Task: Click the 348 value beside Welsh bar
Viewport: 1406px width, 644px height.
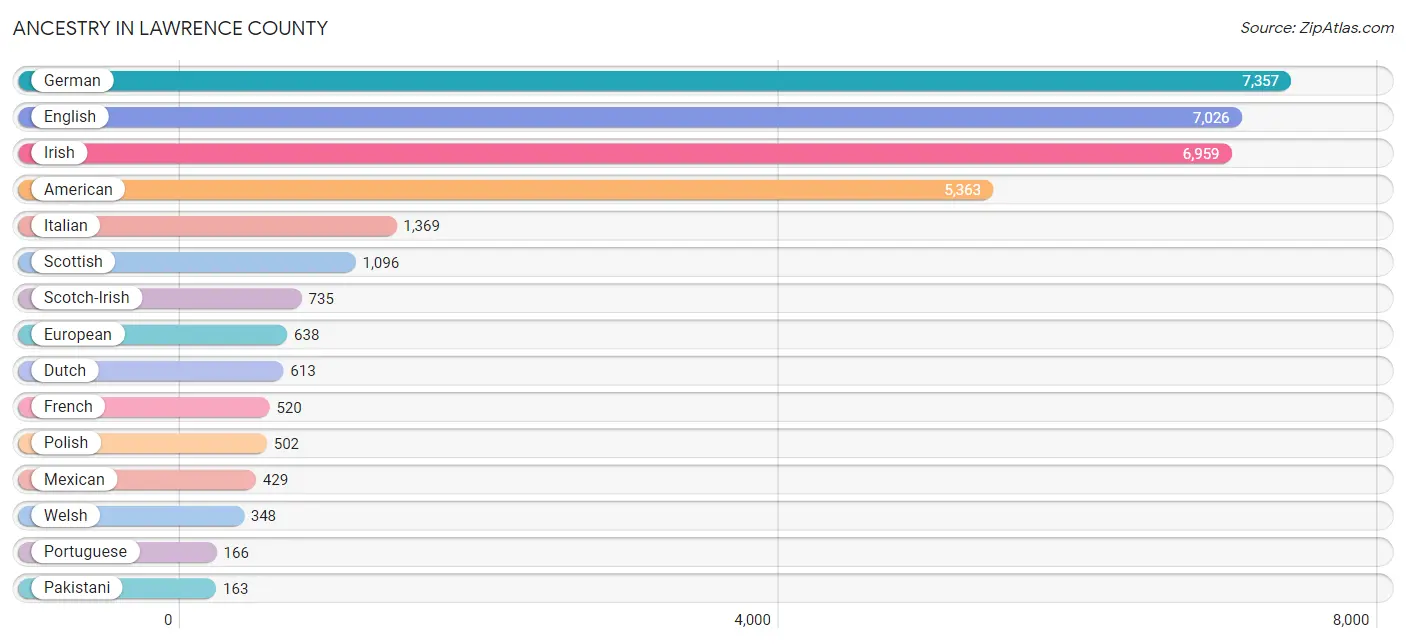Action: click(x=264, y=516)
